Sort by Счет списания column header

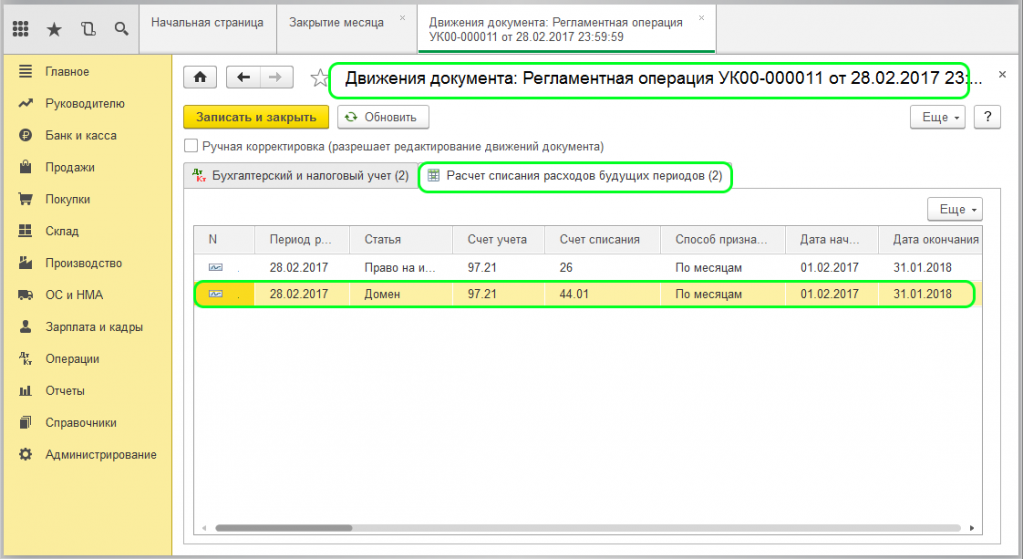coord(602,240)
